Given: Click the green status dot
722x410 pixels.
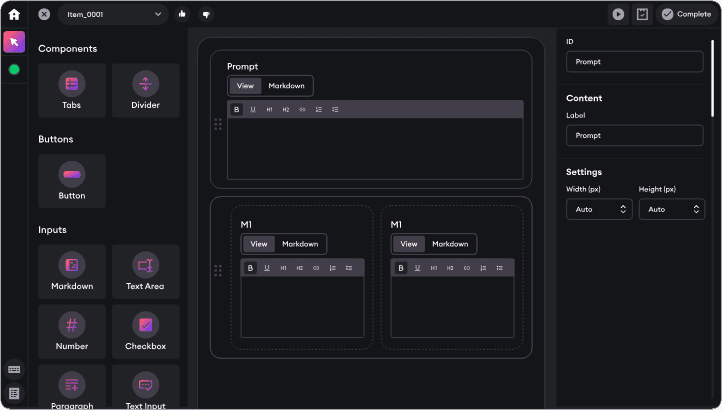Looking at the screenshot, I should coord(14,70).
